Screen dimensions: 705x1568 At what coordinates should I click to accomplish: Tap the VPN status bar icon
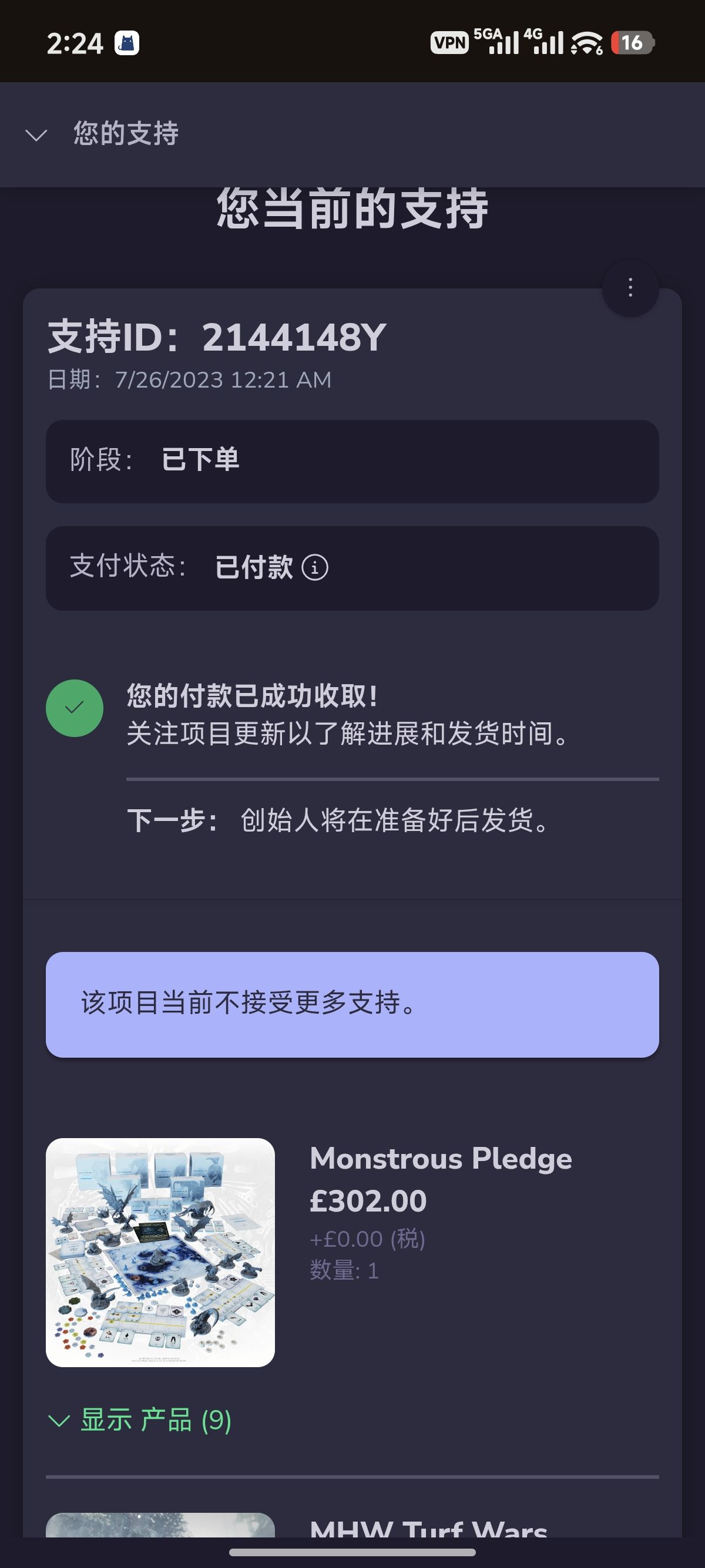click(449, 43)
